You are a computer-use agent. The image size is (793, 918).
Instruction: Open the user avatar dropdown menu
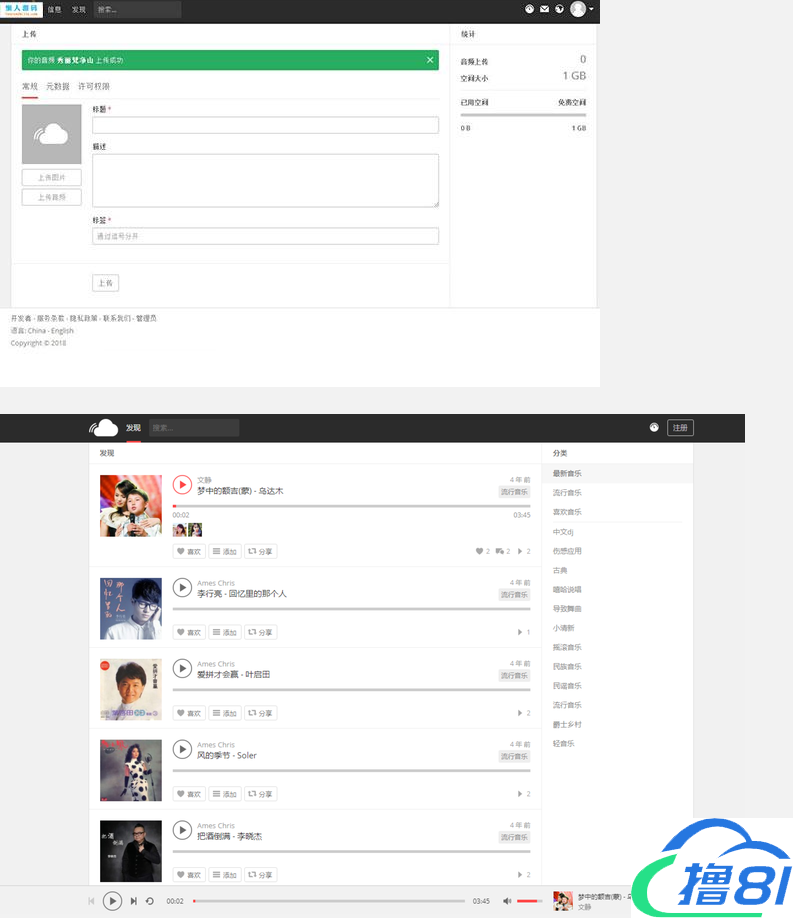pos(581,9)
